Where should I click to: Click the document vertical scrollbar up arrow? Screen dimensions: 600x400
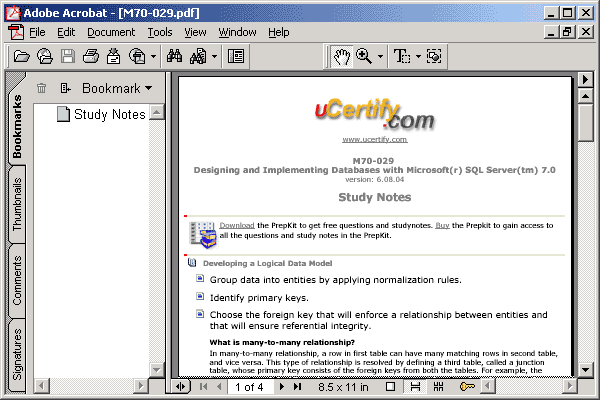coord(585,96)
